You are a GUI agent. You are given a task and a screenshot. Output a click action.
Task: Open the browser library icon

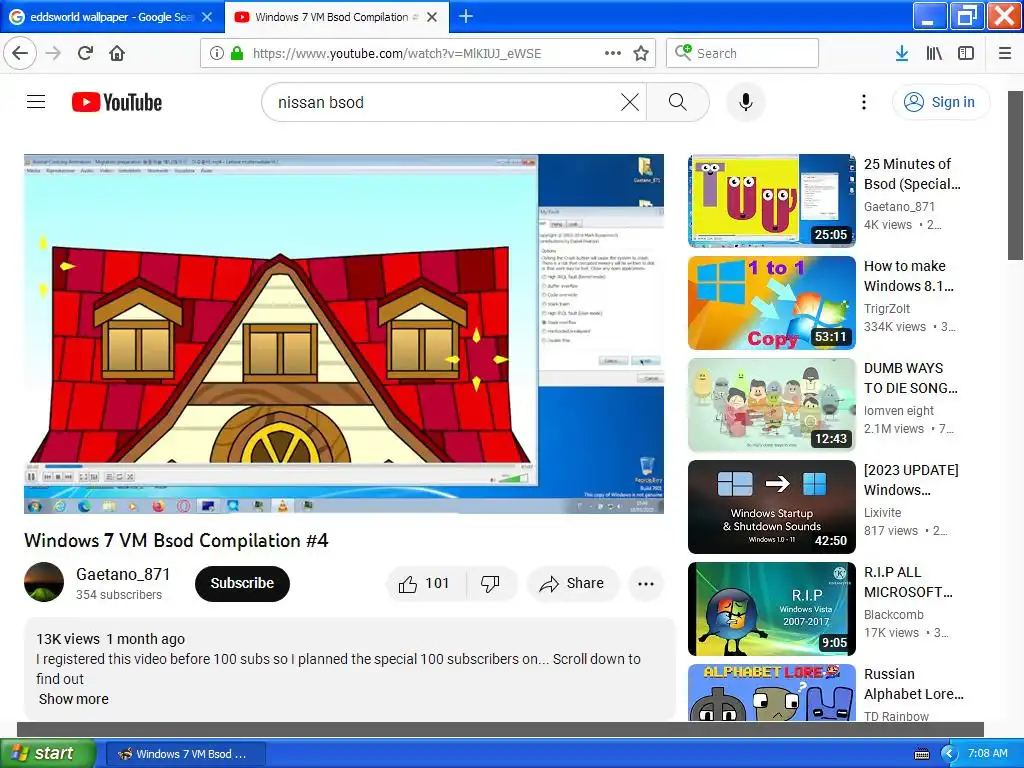tap(934, 54)
